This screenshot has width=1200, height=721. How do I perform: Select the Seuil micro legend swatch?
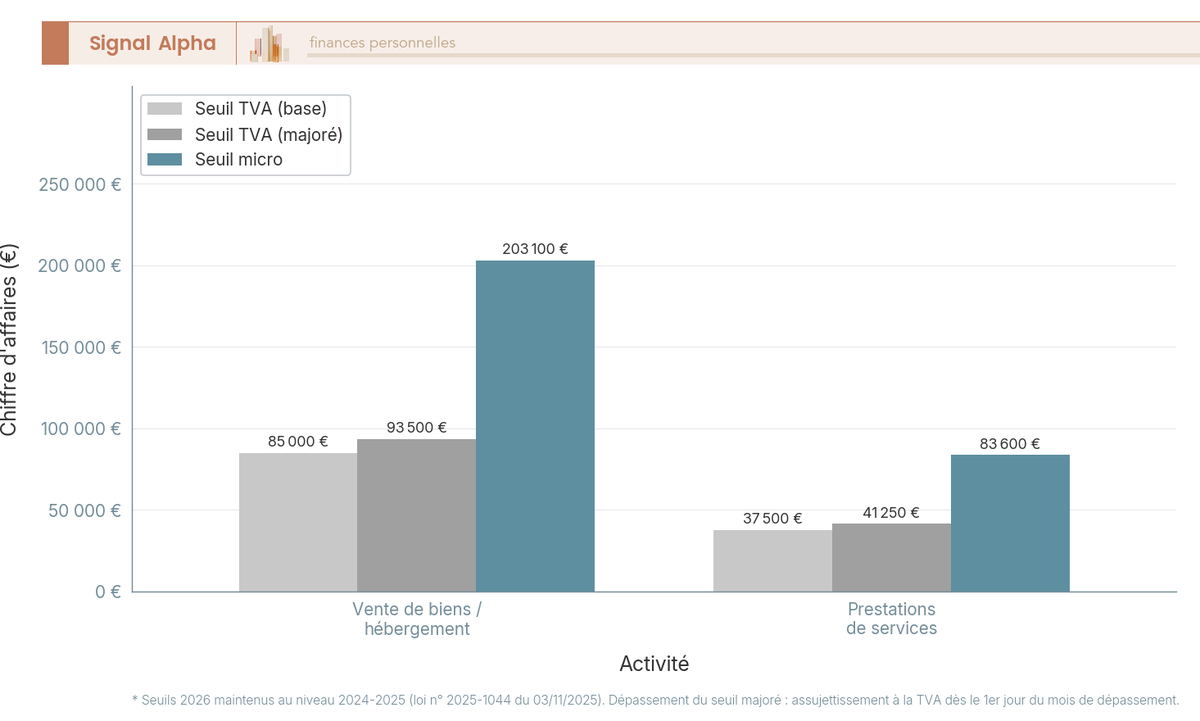pos(165,160)
